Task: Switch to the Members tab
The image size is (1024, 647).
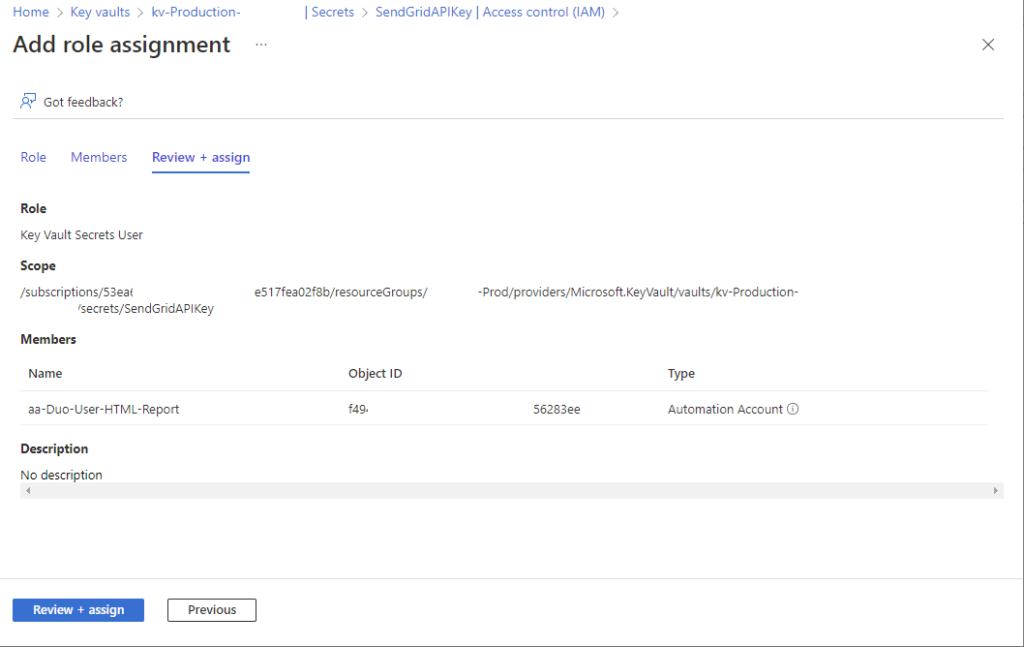Action: click(x=99, y=157)
